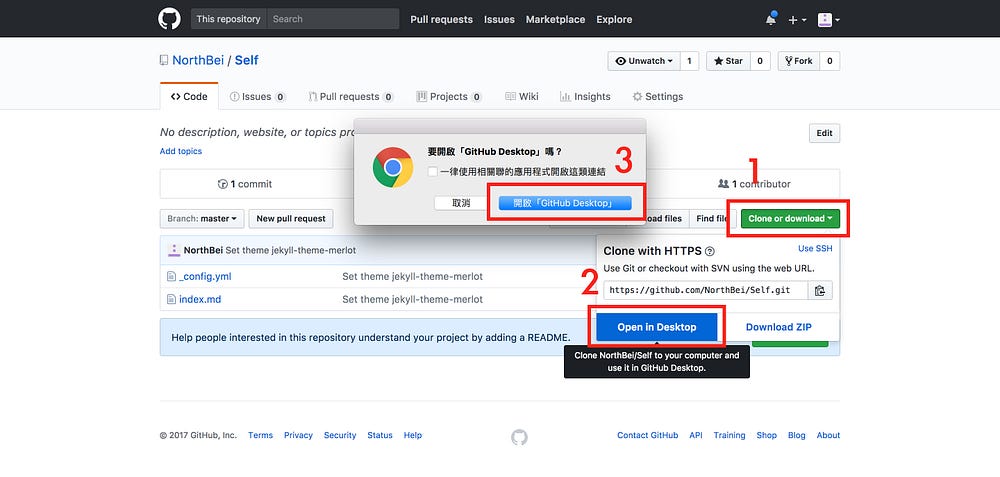Click Edit description button
This screenshot has height=477, width=1000.
824,133
